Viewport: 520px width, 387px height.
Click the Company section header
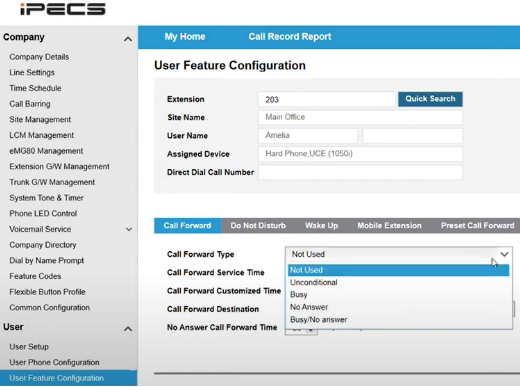point(24,37)
